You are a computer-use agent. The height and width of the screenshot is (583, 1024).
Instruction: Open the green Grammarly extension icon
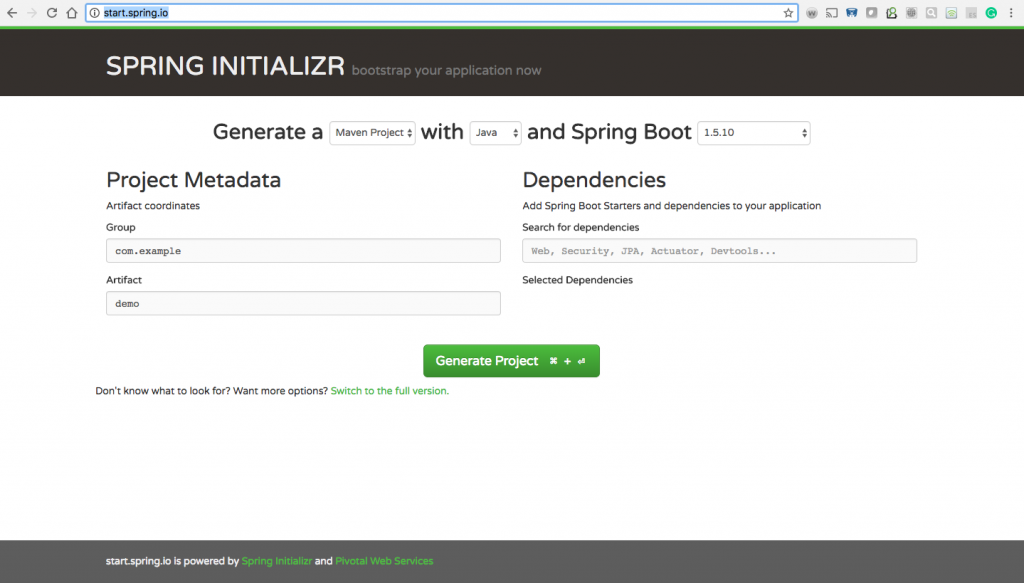991,13
